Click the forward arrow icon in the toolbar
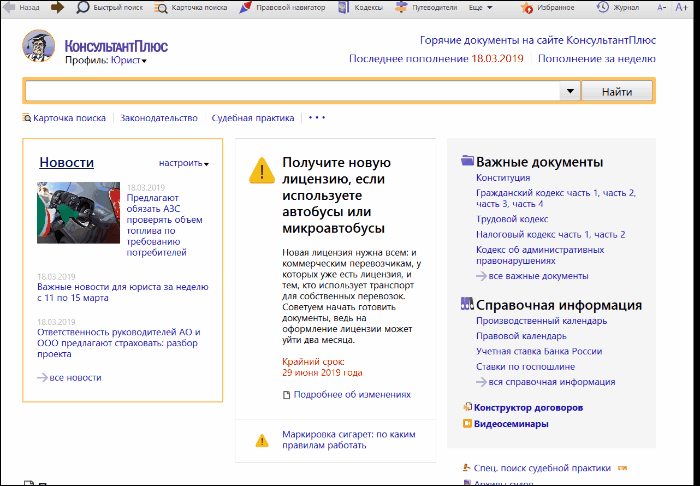This screenshot has height=486, width=700. click(x=57, y=7)
